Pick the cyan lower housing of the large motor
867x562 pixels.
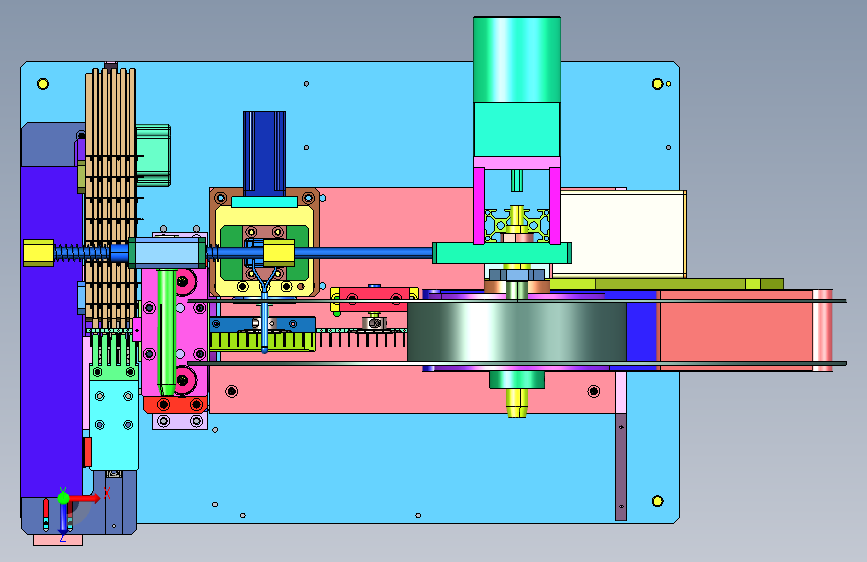coord(517,129)
